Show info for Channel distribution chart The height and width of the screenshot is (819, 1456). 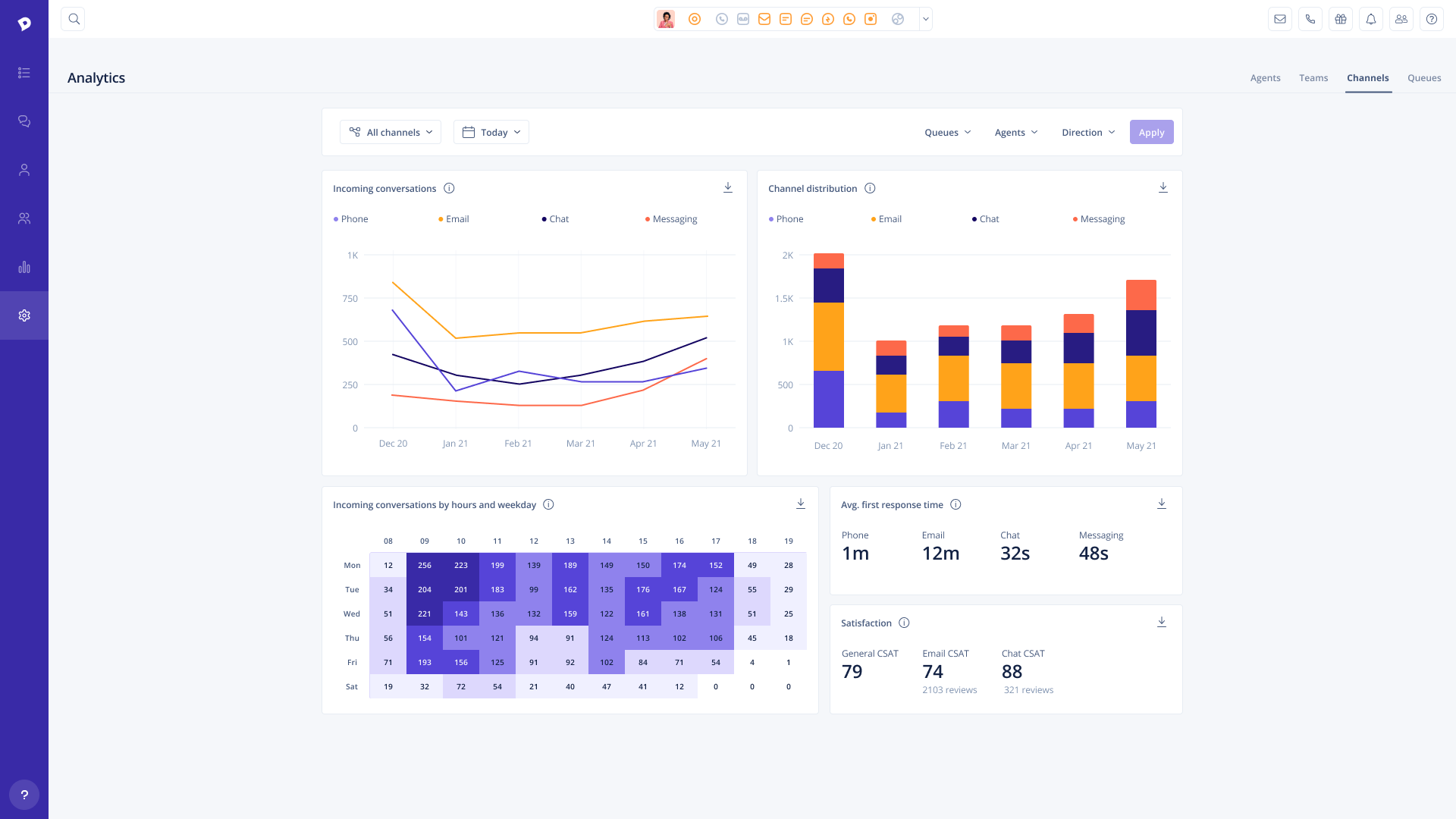pos(870,188)
